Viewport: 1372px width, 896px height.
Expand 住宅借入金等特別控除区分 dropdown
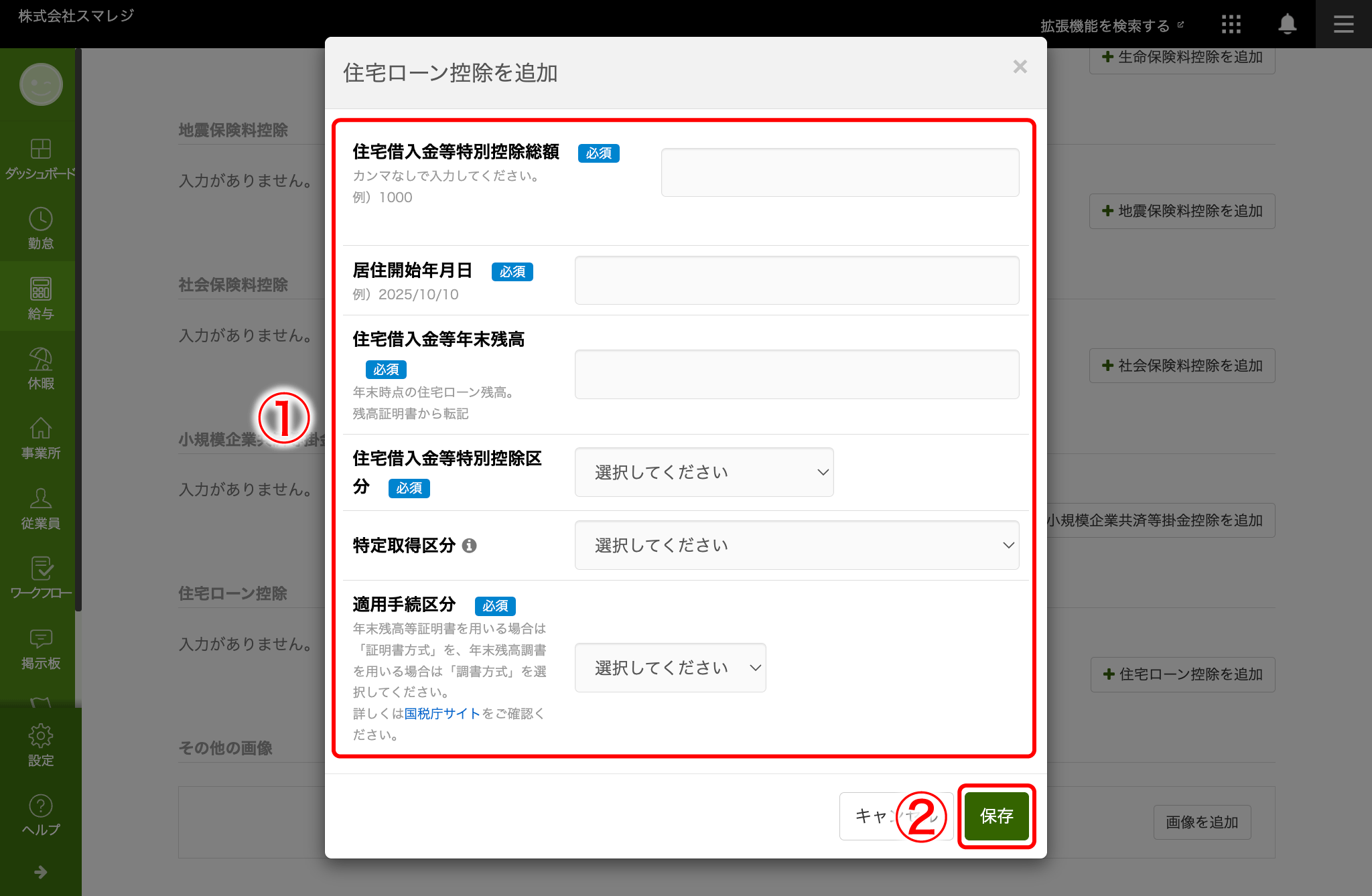(x=703, y=472)
